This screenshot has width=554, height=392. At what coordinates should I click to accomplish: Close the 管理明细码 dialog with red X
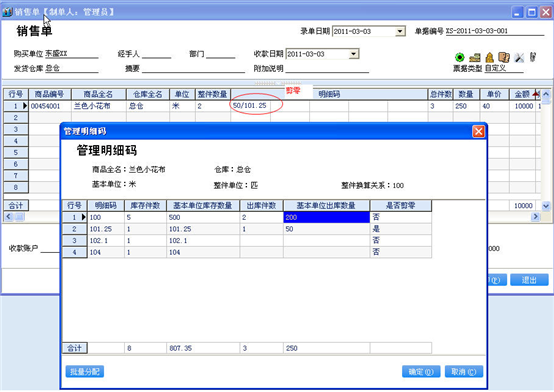(x=478, y=131)
